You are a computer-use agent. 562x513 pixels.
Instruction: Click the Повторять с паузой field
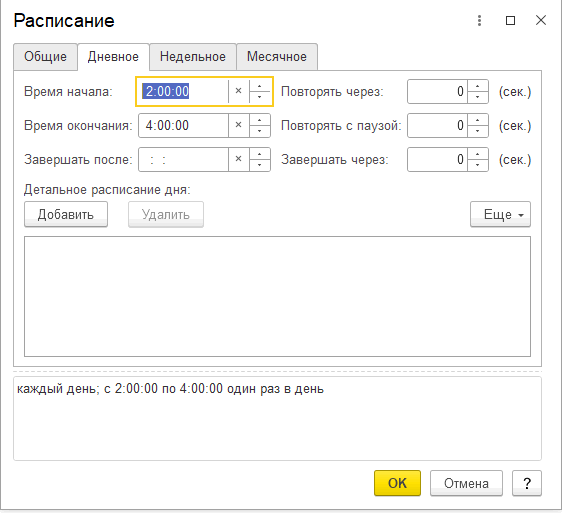pyautogui.click(x=437, y=125)
